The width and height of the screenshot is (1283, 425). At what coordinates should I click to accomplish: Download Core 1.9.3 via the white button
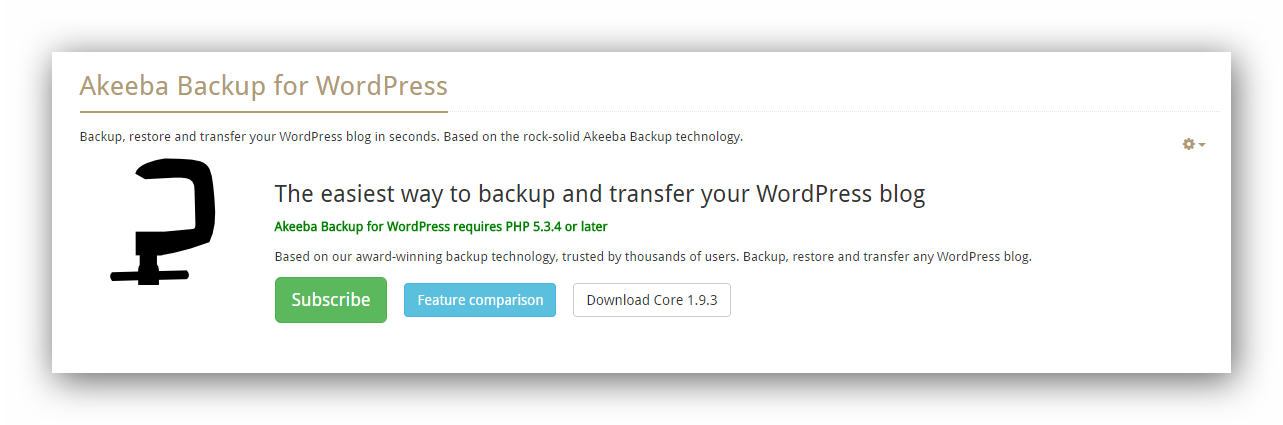click(x=651, y=300)
